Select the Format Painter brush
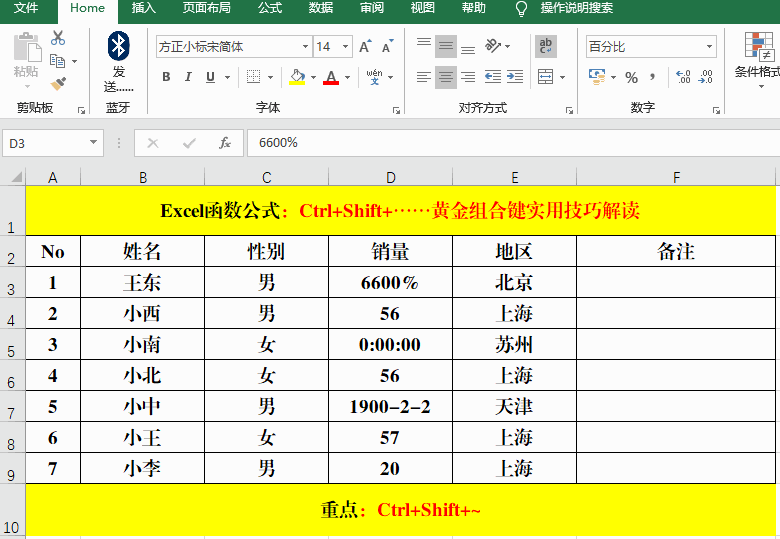Image resolution: width=780 pixels, height=539 pixels. (58, 83)
